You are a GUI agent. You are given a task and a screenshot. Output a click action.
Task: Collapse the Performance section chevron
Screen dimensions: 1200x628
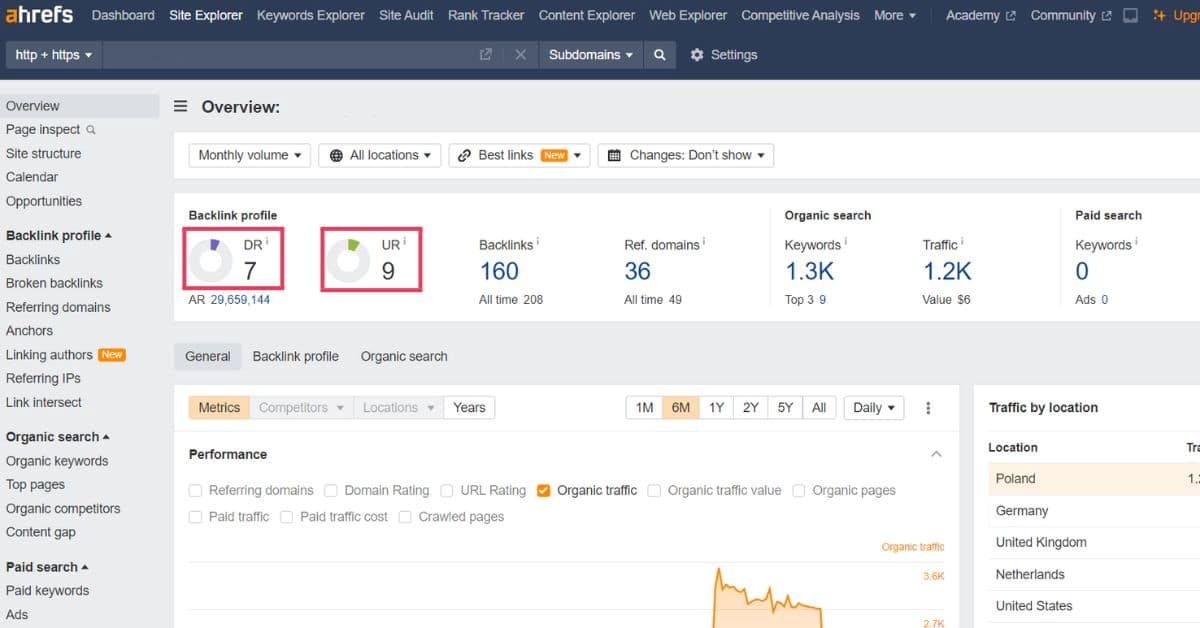tap(936, 454)
